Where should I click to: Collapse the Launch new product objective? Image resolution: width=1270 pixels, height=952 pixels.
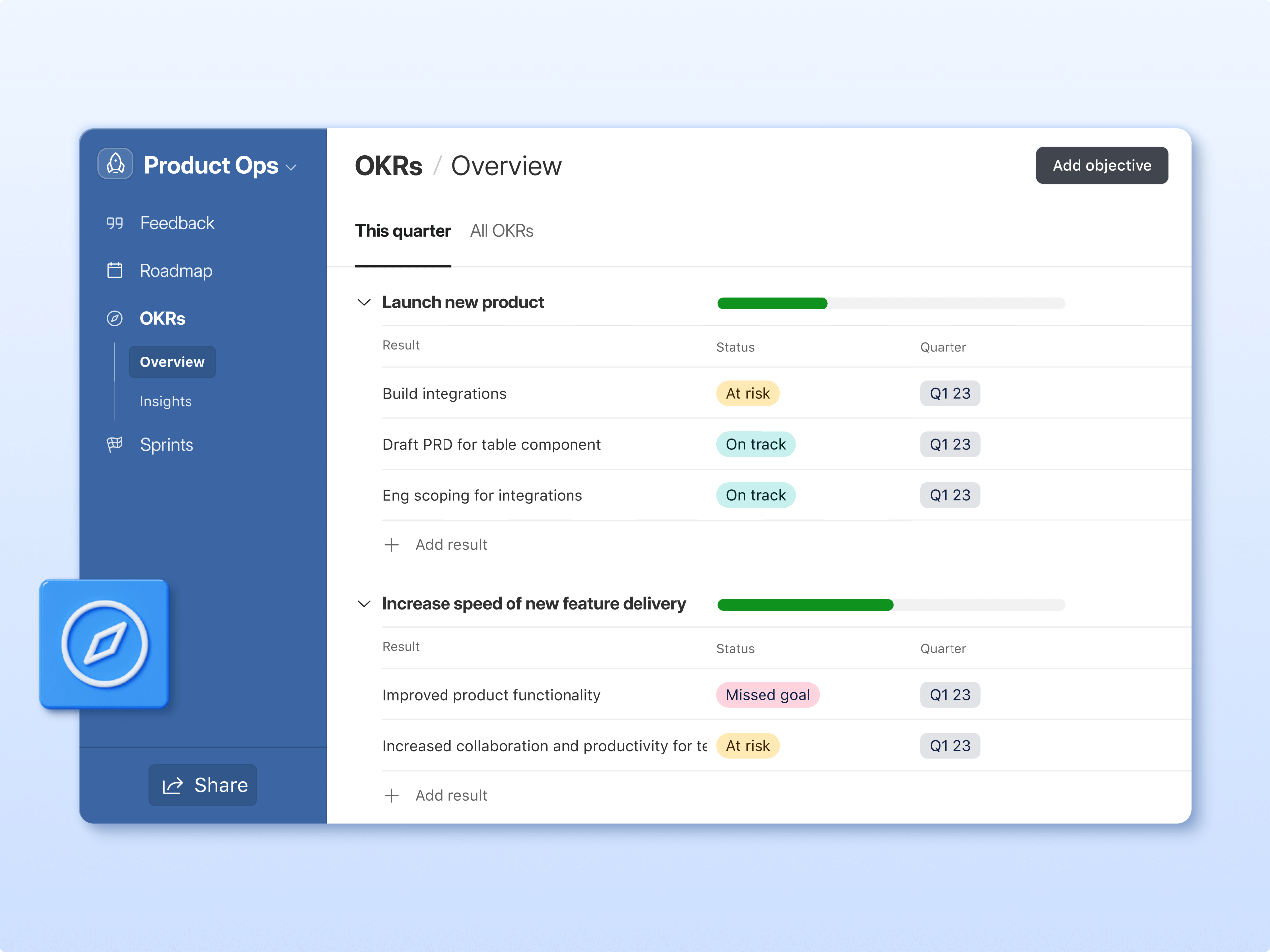pos(364,302)
